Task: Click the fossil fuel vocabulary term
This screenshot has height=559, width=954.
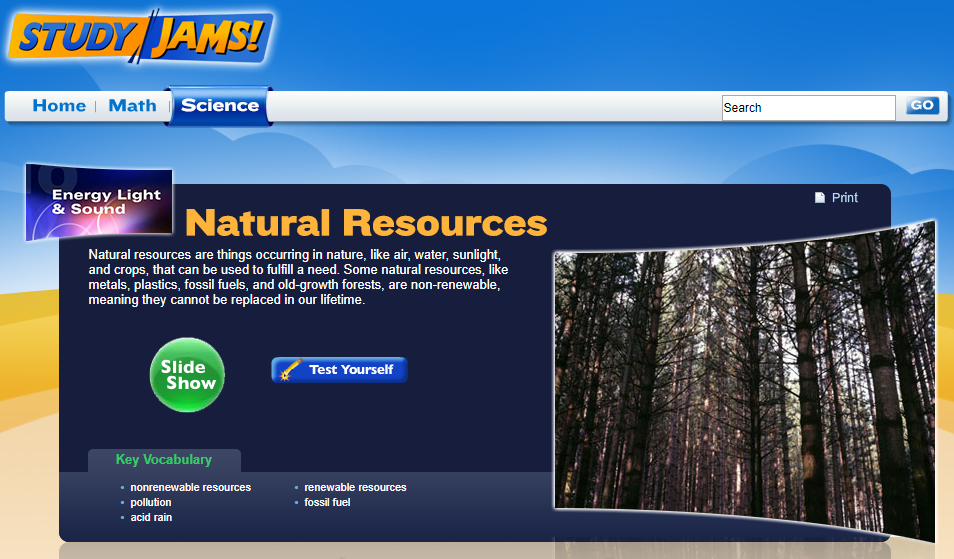Action: pyautogui.click(x=327, y=502)
